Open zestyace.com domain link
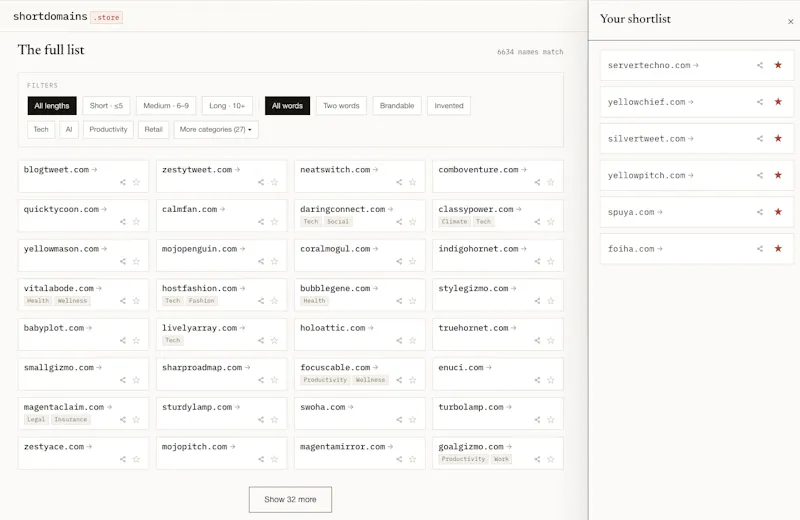The height and width of the screenshot is (520, 800). click(58, 447)
